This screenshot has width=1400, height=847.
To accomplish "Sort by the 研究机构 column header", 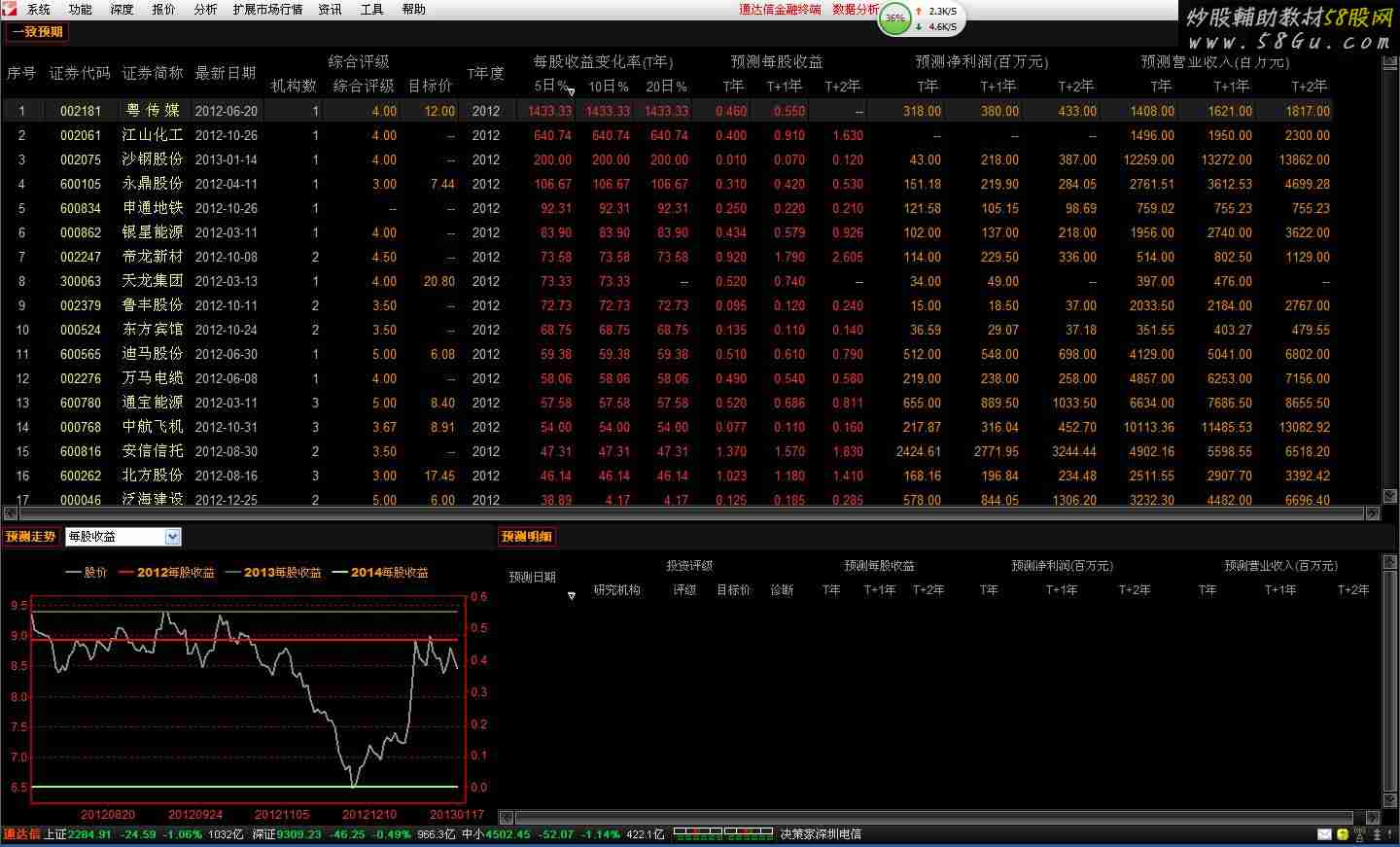I will point(616,590).
